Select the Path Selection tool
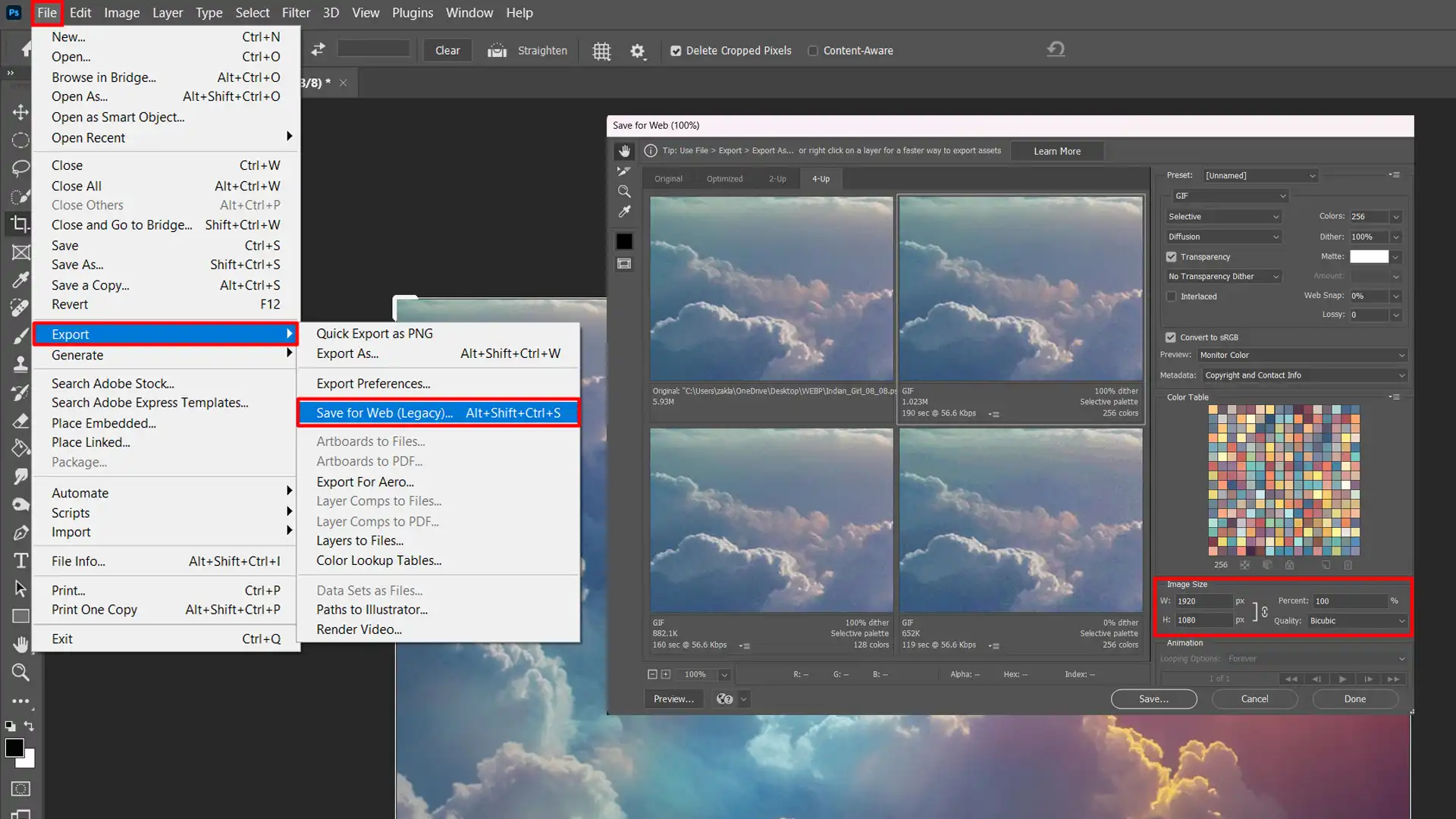Viewport: 1456px width, 819px height. click(x=20, y=588)
